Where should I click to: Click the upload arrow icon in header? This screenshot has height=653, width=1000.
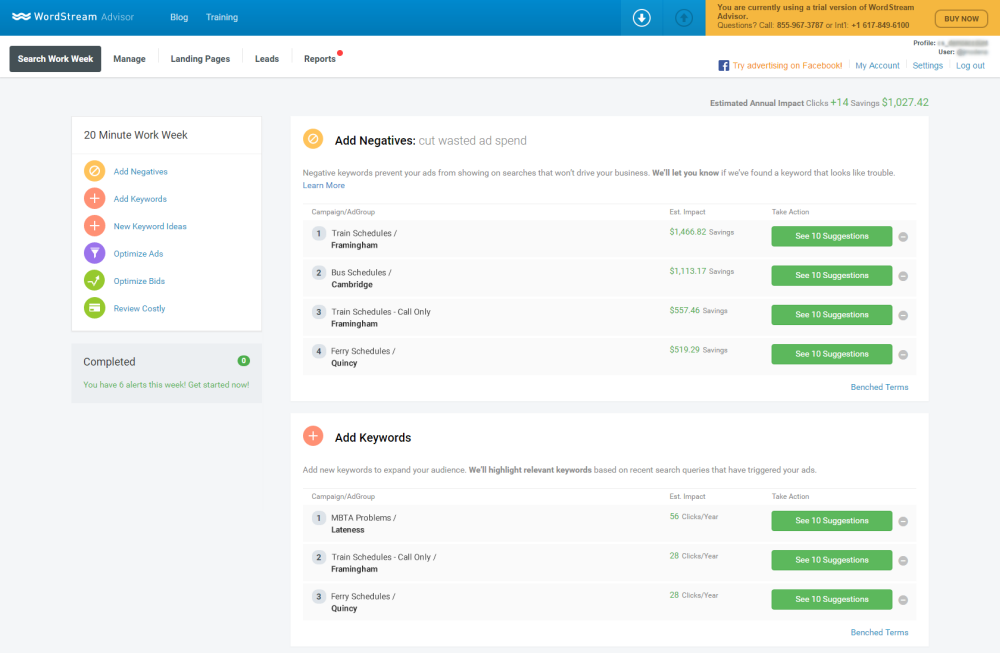click(x=684, y=18)
